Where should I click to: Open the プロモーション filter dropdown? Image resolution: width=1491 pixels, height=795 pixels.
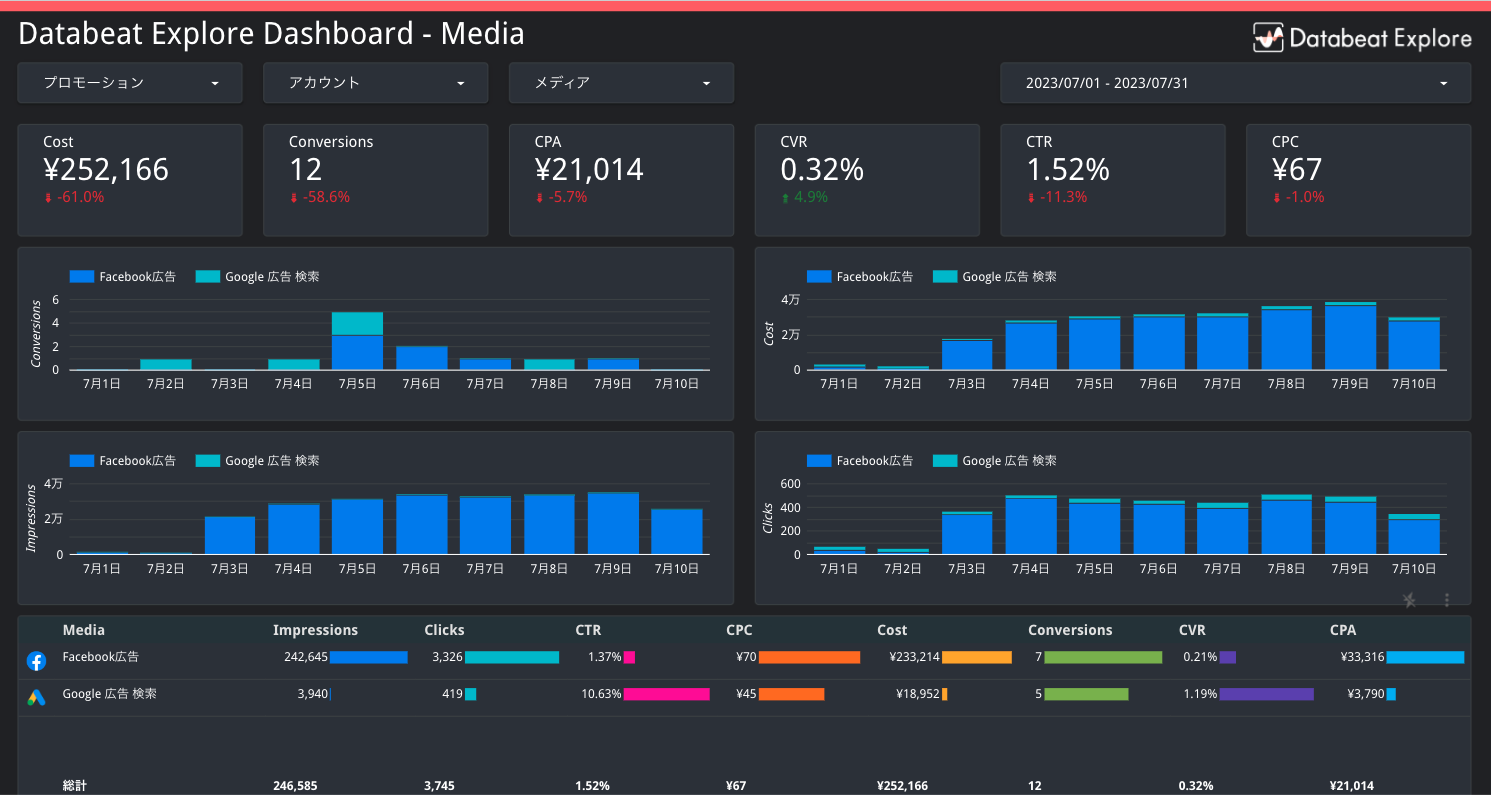pos(130,83)
